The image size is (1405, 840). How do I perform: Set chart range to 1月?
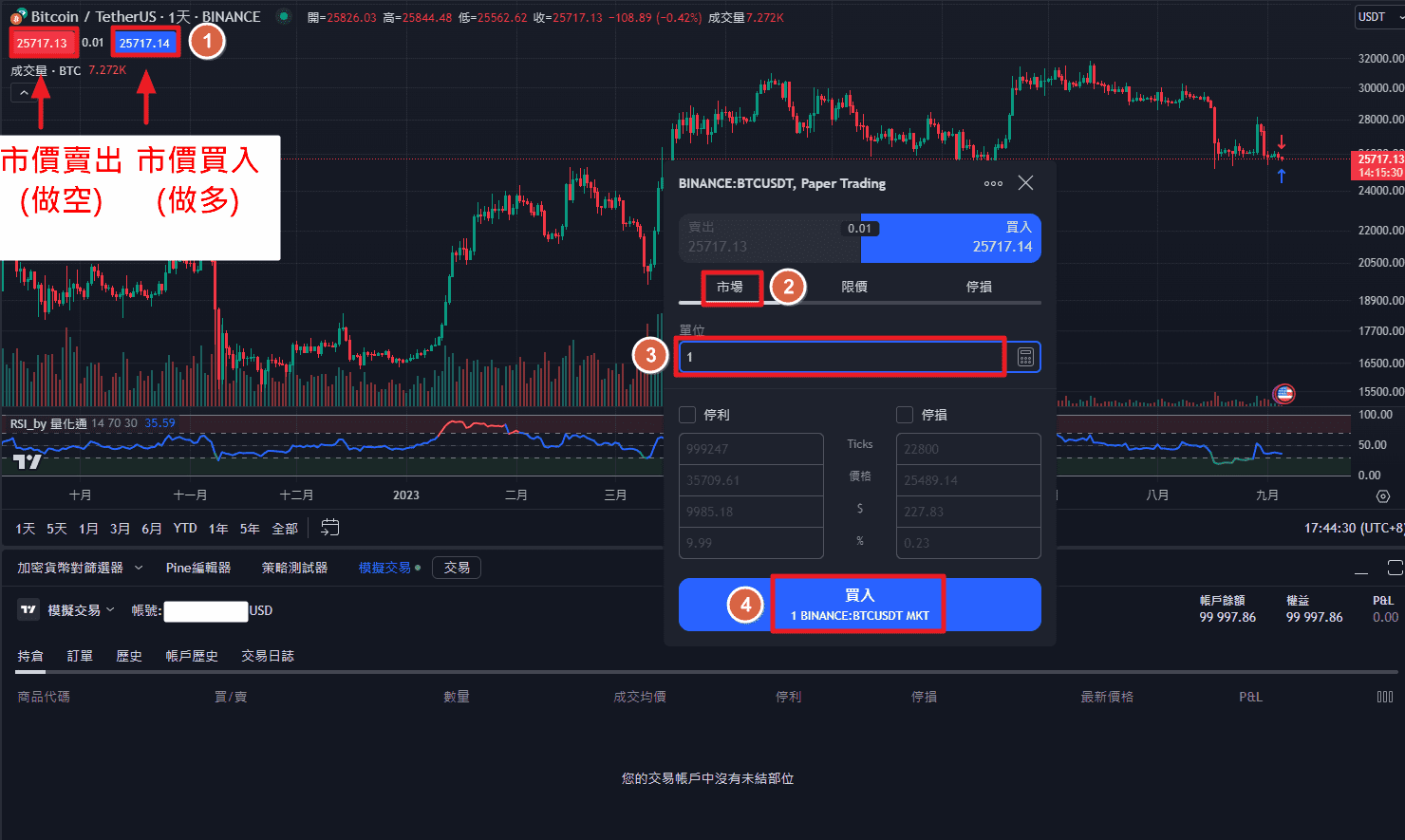(88, 529)
